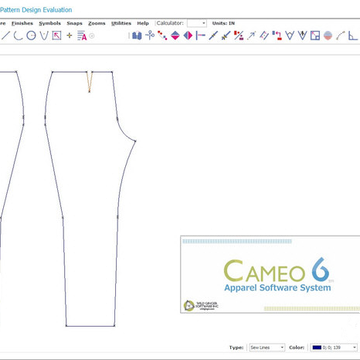Open the Finishes menu
The image size is (360, 360).
click(x=22, y=23)
